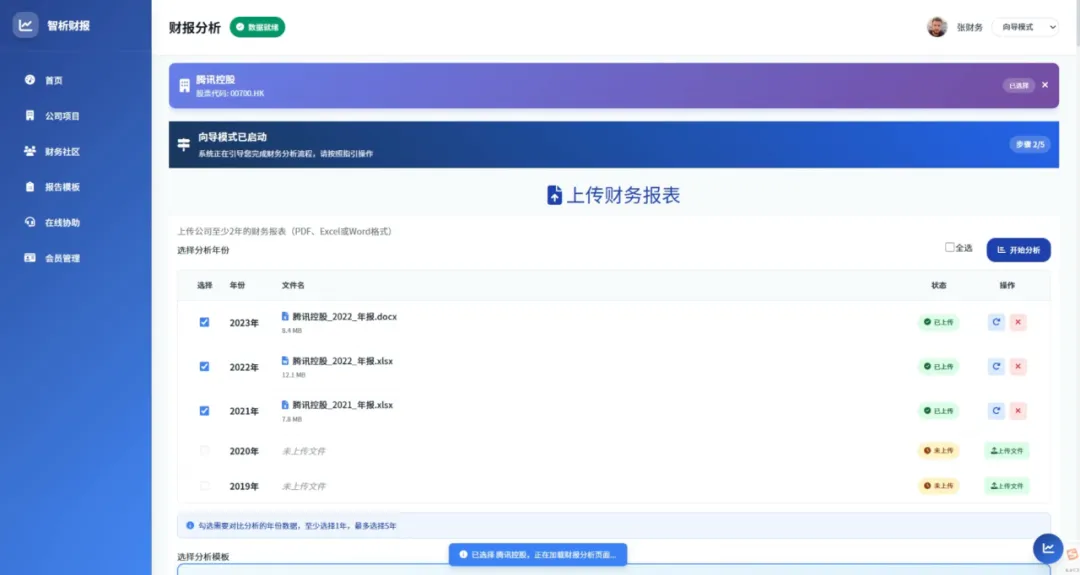
Task: Click 上传文件 for the 2020年 row
Action: 1006,450
